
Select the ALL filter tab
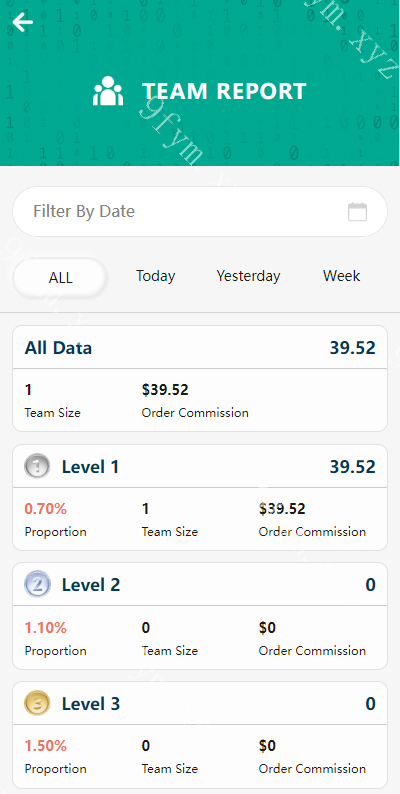point(60,278)
